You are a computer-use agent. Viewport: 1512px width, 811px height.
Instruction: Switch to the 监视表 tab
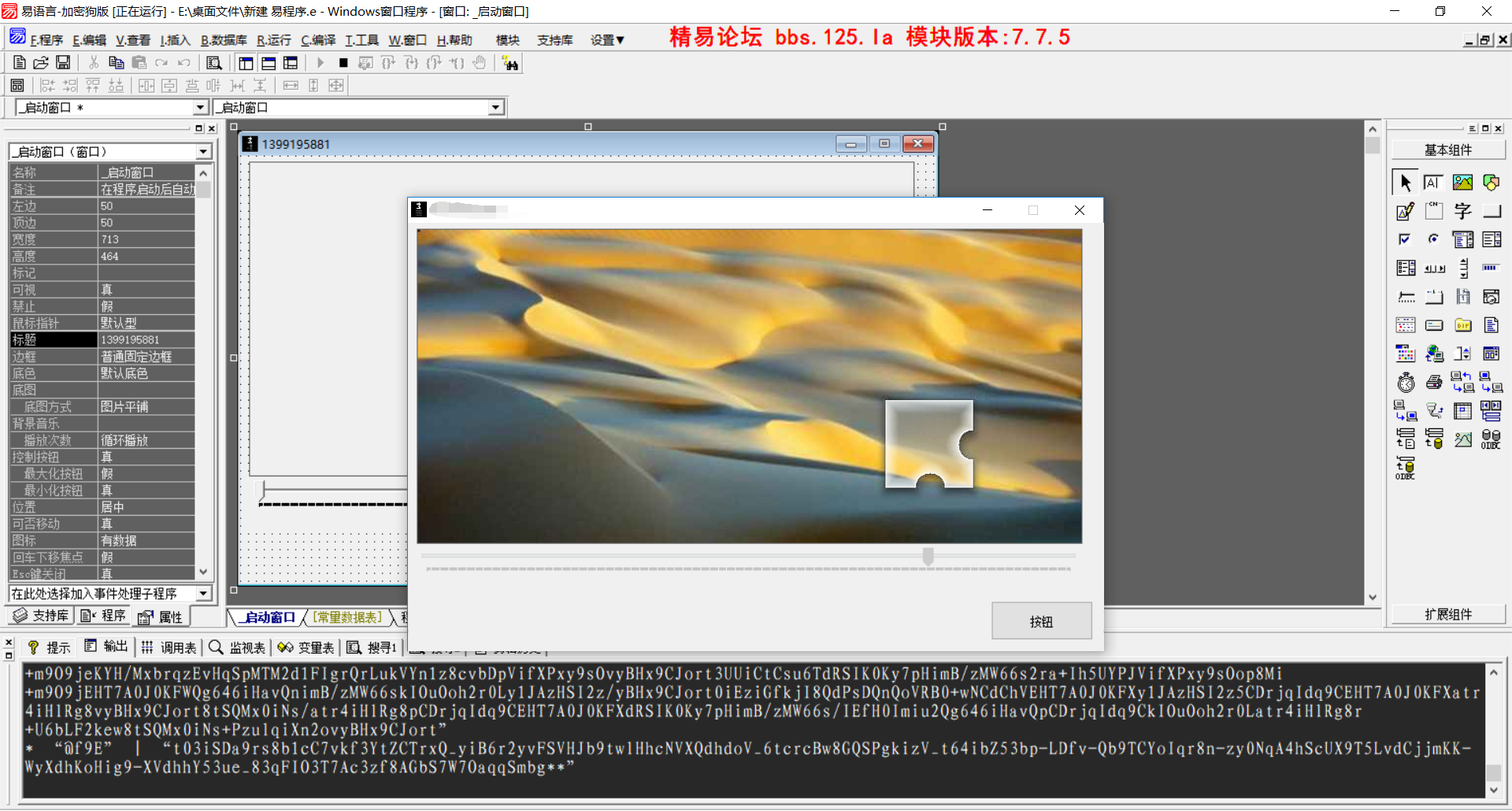tap(238, 647)
